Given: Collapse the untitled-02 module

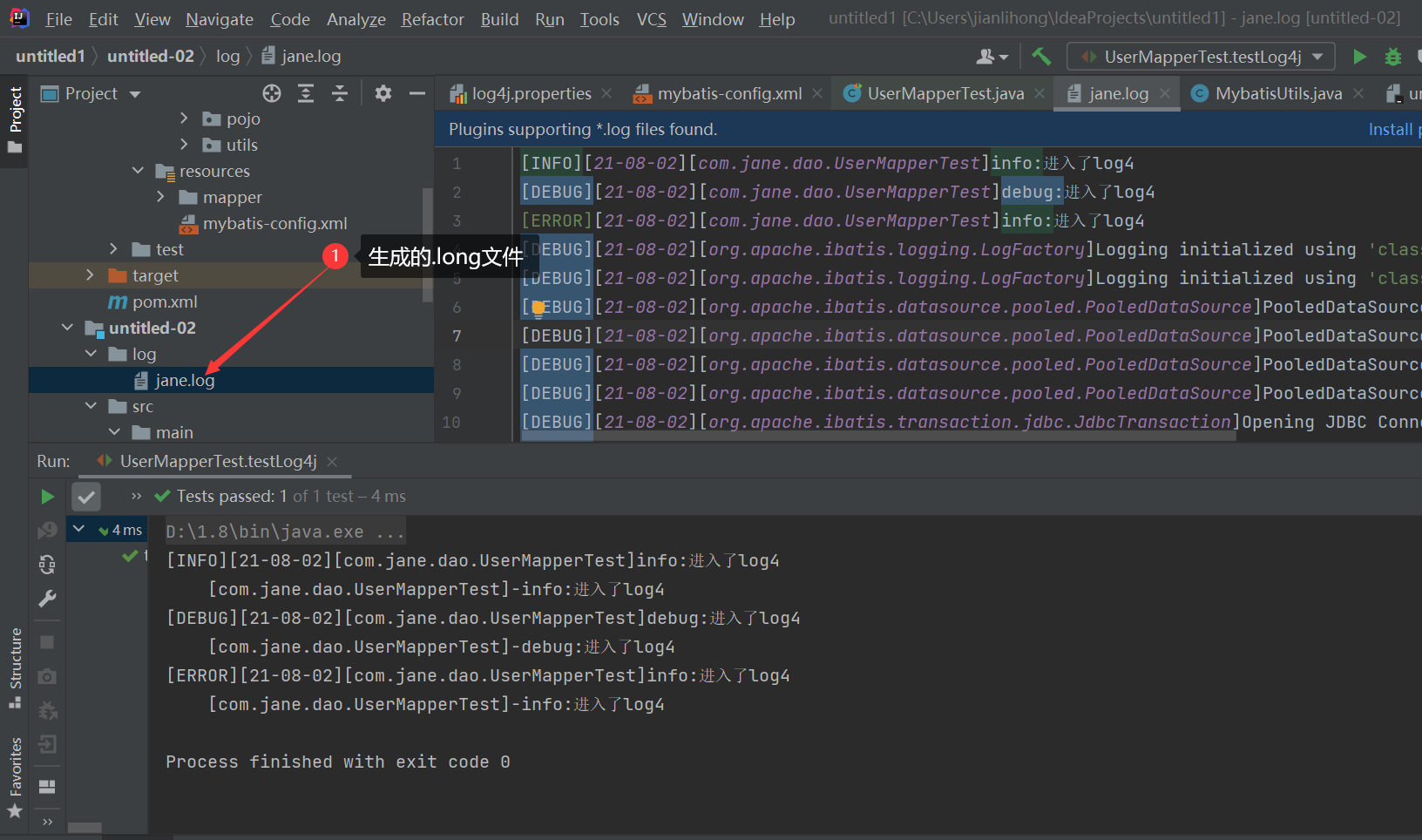Looking at the screenshot, I should pos(67,327).
